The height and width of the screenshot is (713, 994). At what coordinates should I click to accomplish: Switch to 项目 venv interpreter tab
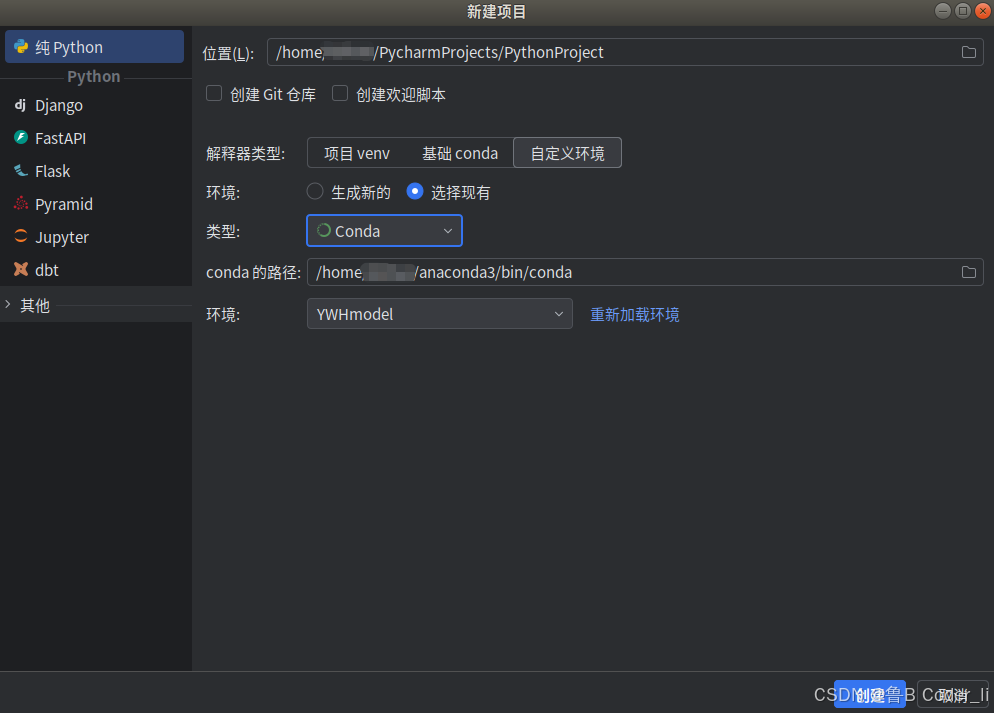pos(357,153)
